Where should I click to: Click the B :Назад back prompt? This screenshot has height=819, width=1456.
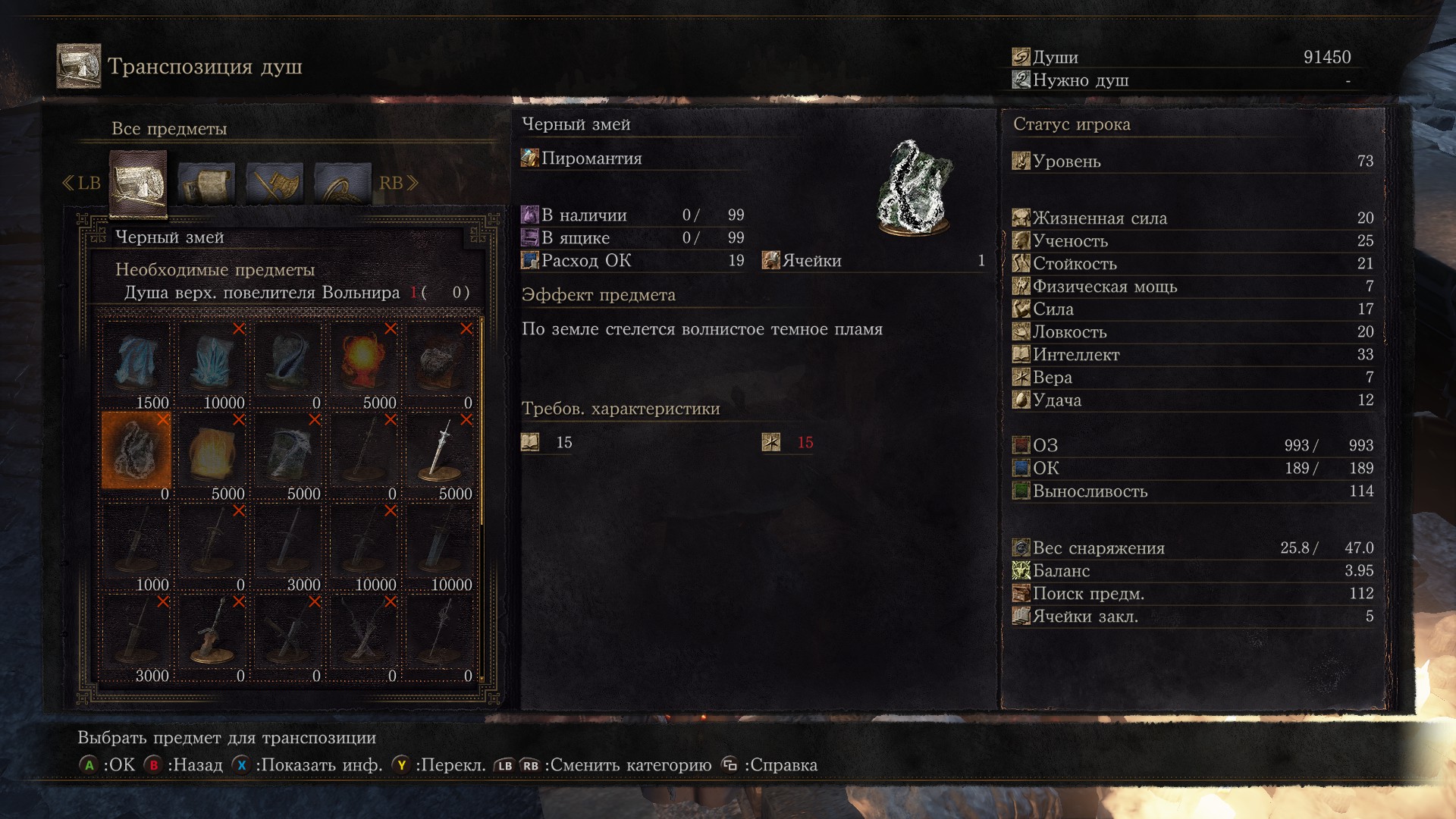[x=184, y=765]
